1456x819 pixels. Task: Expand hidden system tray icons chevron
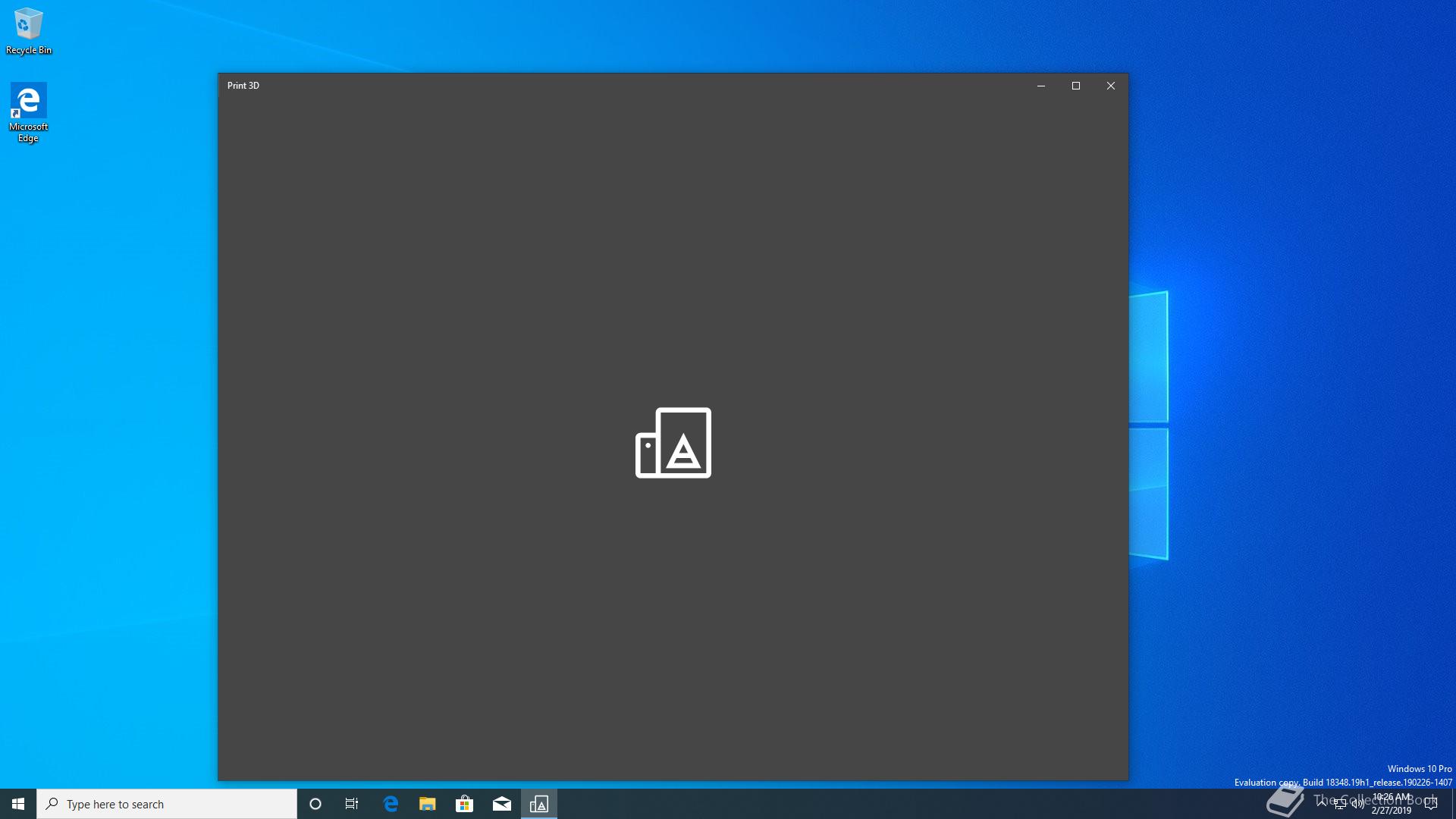click(1322, 803)
